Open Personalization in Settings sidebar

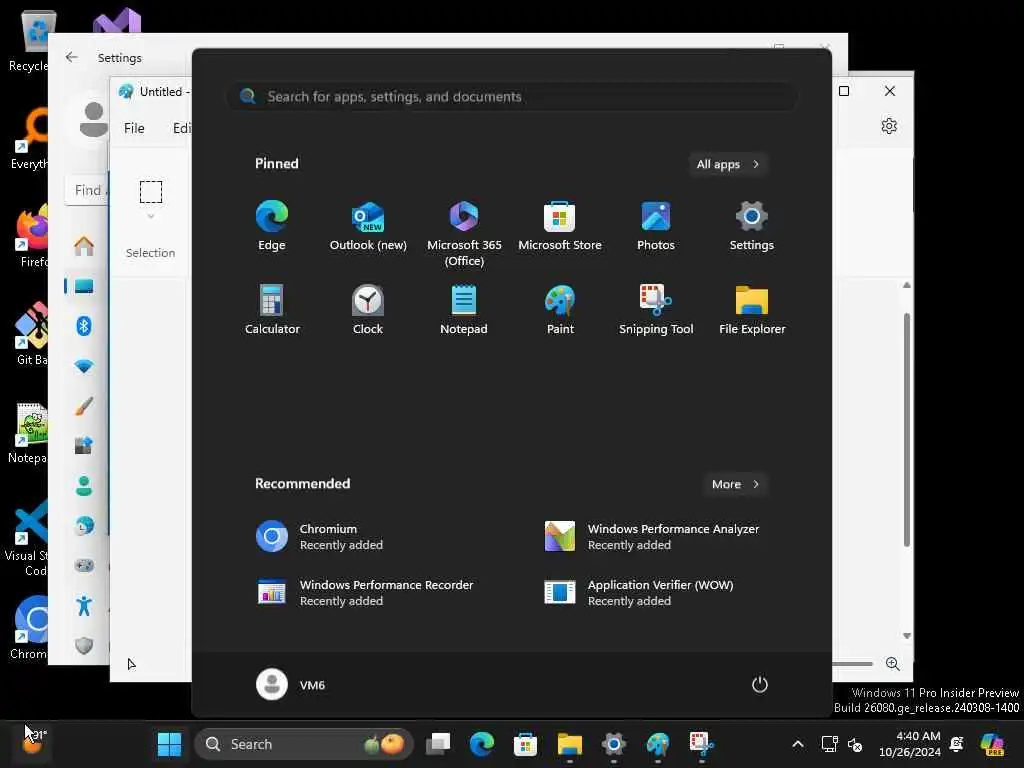click(84, 406)
